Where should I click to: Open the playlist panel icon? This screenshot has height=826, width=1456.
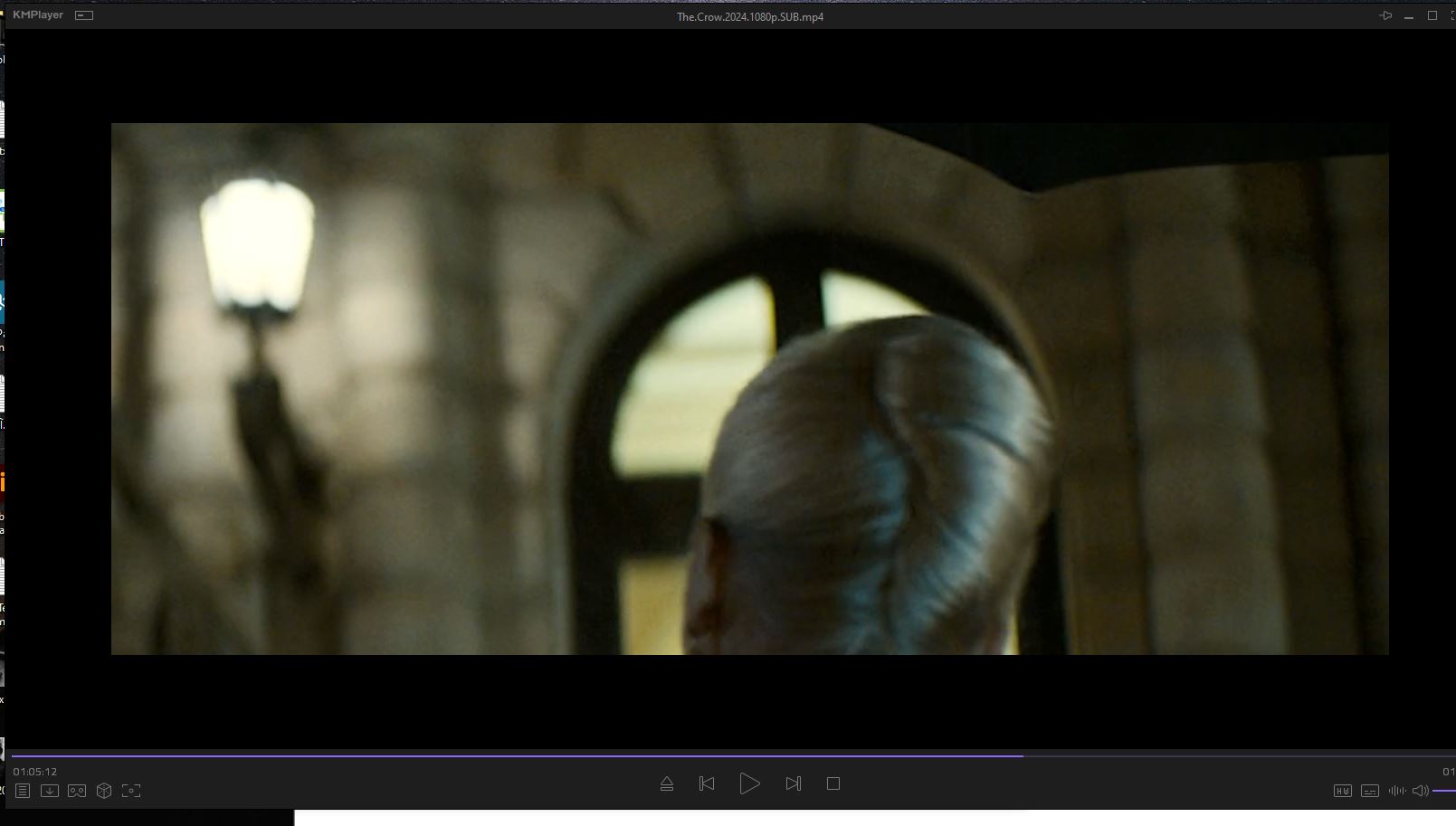(x=23, y=791)
